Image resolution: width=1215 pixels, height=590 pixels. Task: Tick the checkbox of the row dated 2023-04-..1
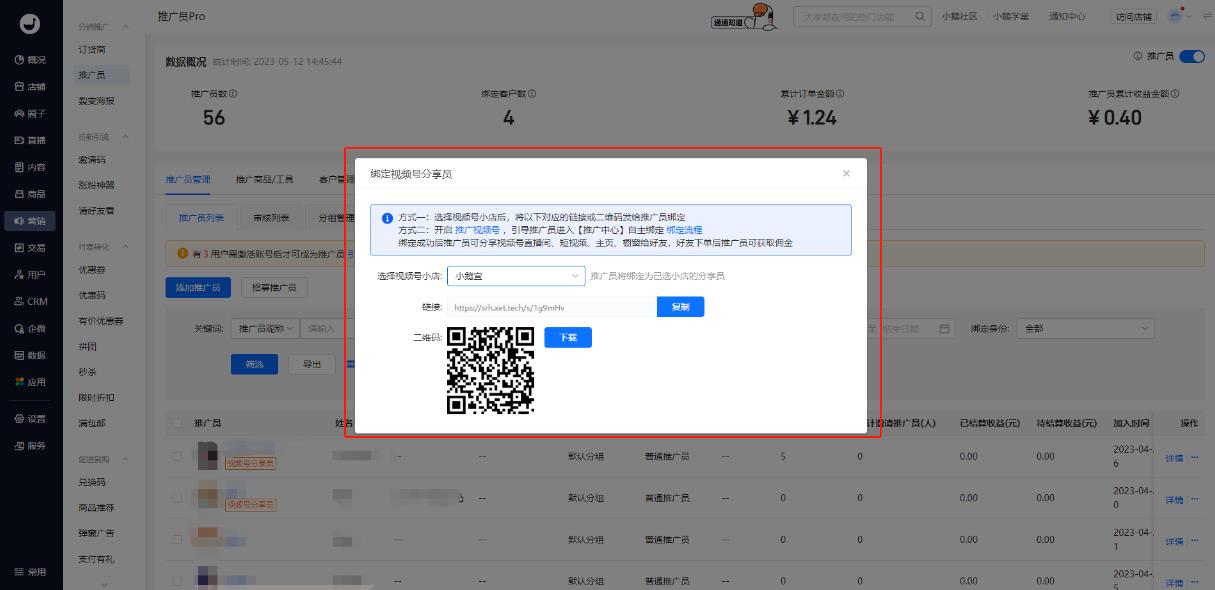click(177, 539)
